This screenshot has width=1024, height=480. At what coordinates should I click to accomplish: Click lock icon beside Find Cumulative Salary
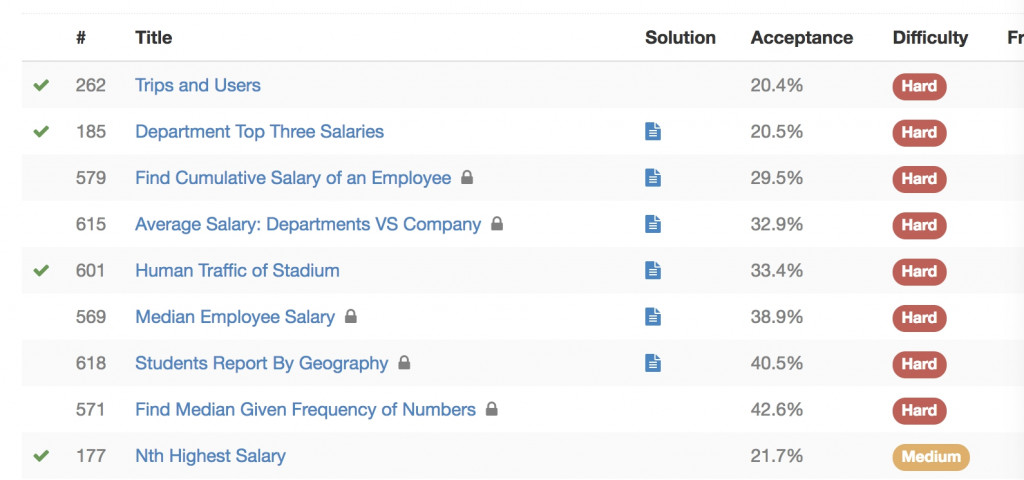tap(467, 178)
